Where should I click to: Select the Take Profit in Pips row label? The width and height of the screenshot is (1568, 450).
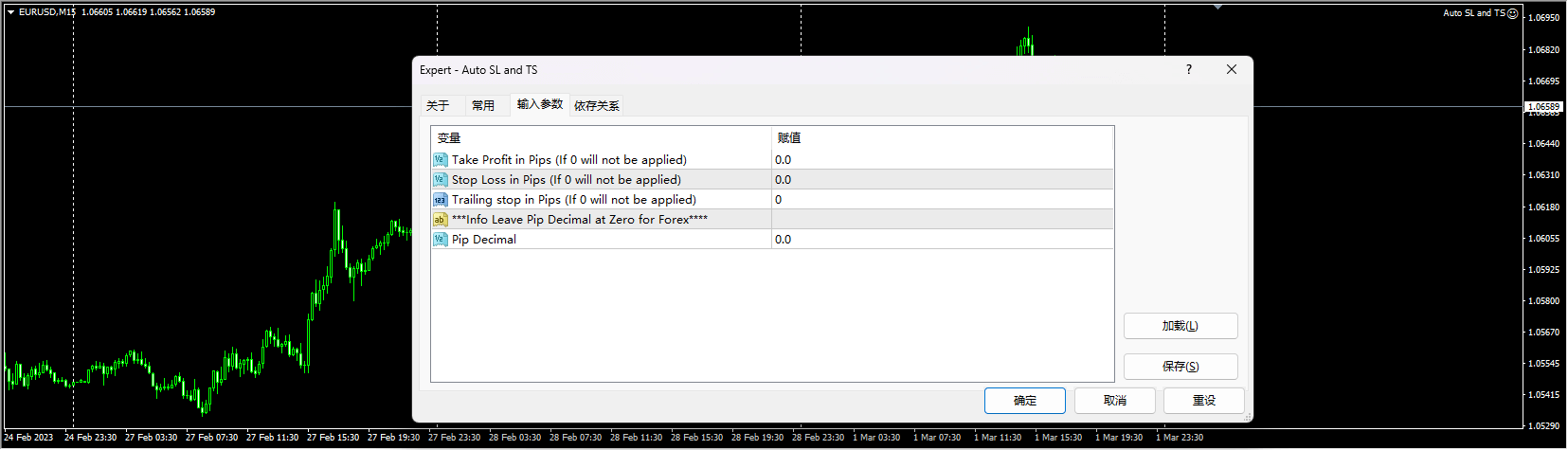[569, 160]
